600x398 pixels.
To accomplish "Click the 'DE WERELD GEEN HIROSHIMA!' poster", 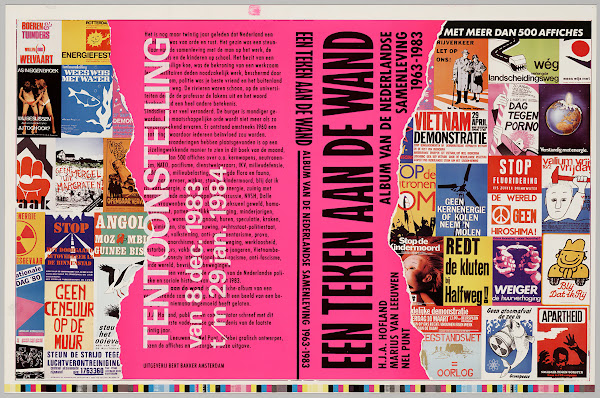I will coord(514,215).
